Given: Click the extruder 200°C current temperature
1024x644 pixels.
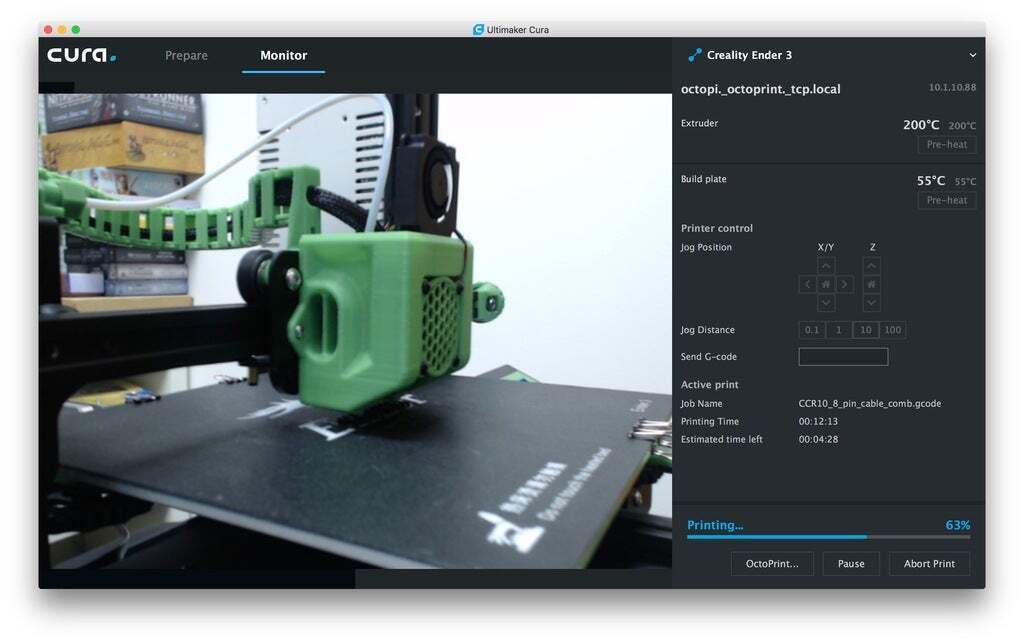Looking at the screenshot, I should click(921, 125).
